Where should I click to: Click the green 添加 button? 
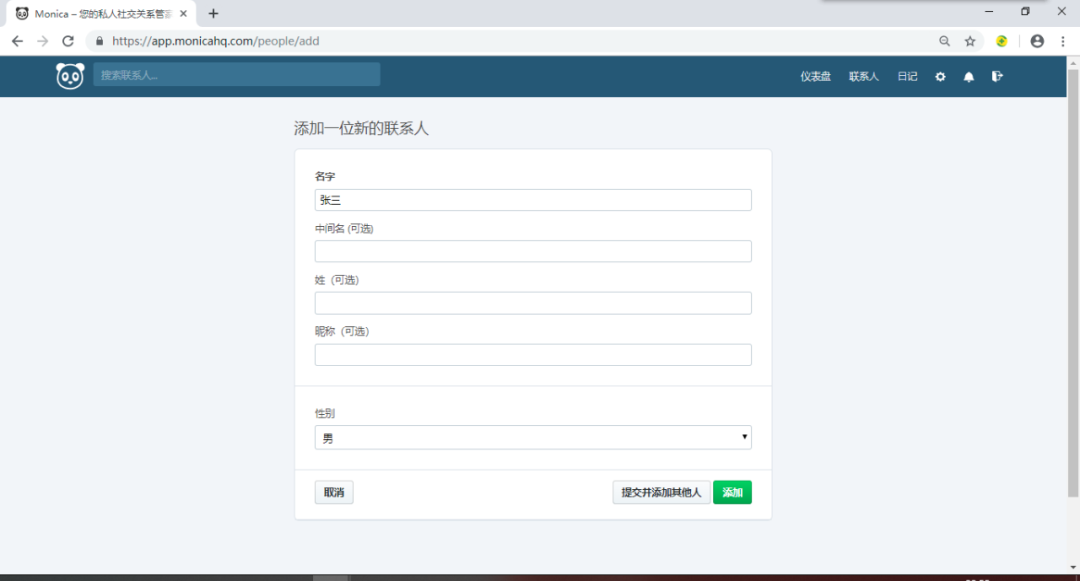(732, 492)
